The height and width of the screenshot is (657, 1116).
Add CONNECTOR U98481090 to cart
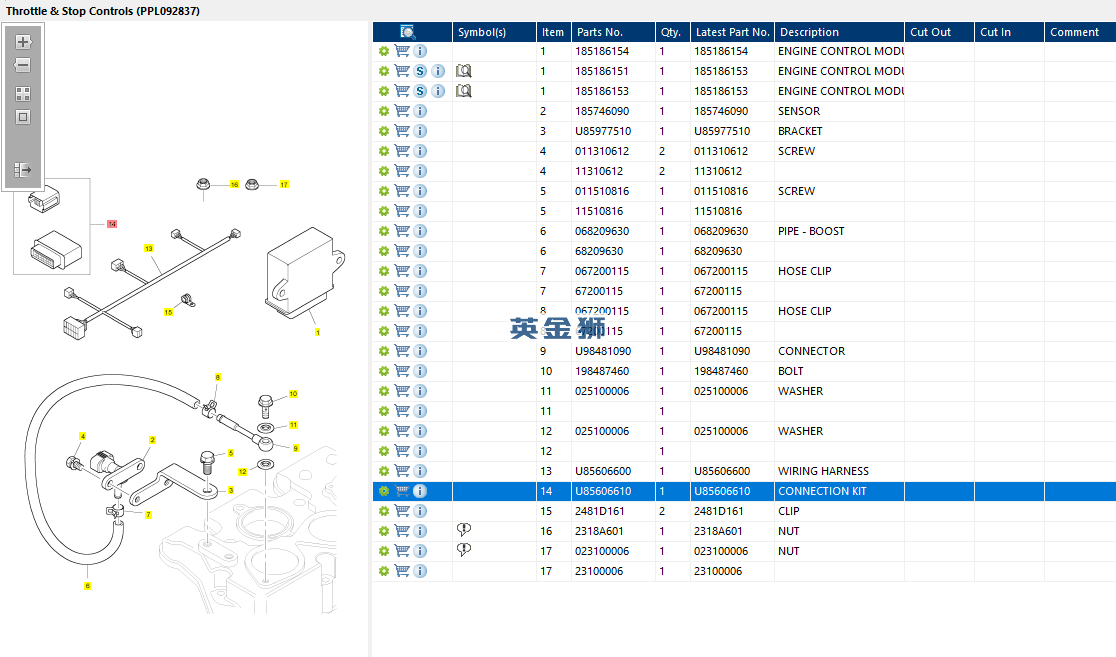[402, 351]
